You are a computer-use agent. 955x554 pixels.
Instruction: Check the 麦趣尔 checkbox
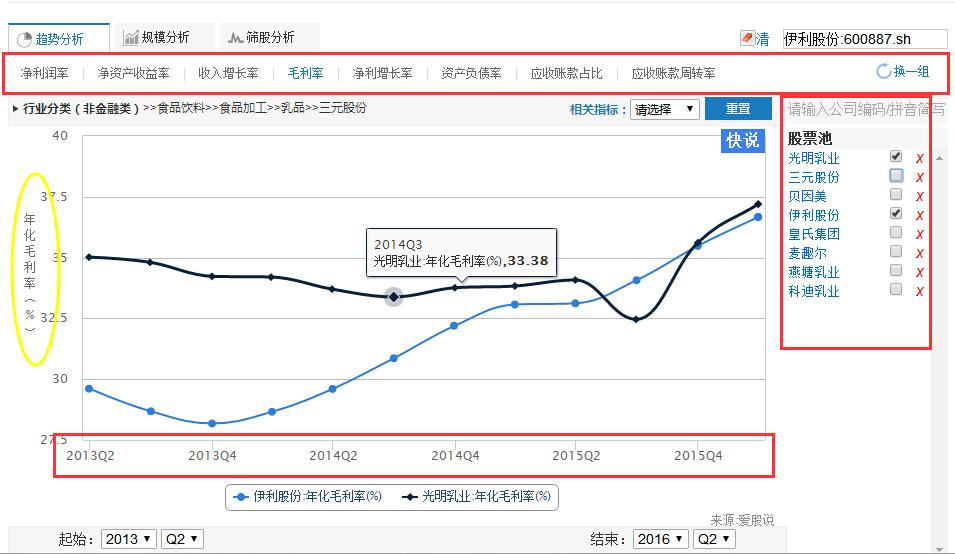[x=895, y=251]
